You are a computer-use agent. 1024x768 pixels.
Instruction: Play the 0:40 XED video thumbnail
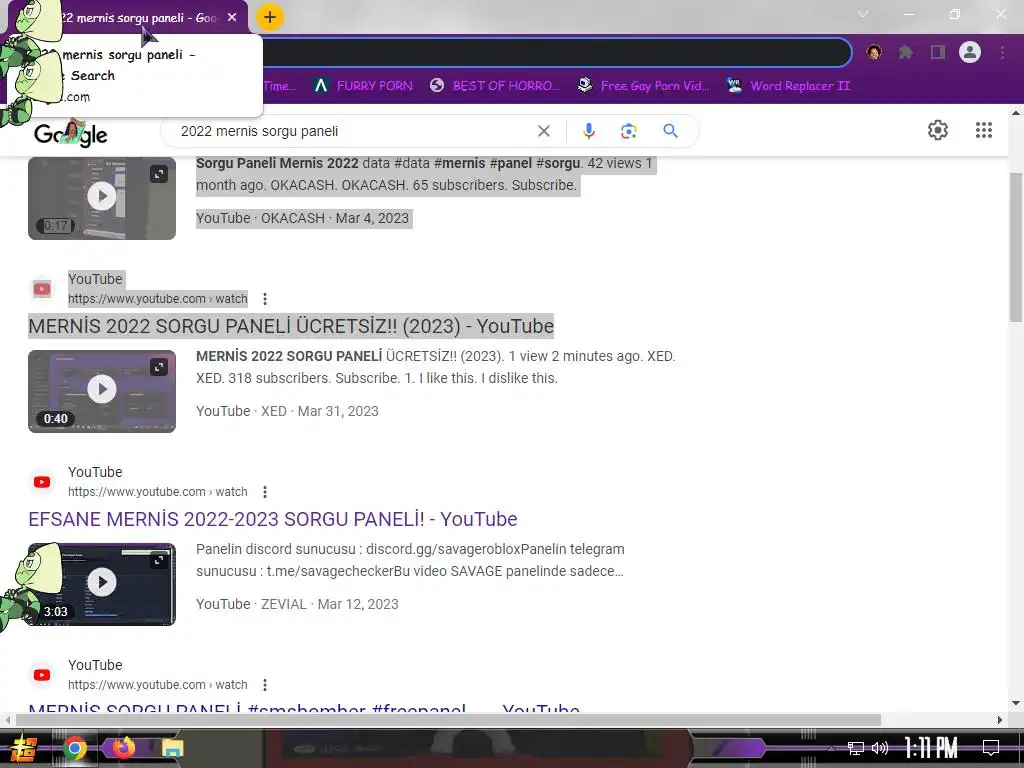102,391
